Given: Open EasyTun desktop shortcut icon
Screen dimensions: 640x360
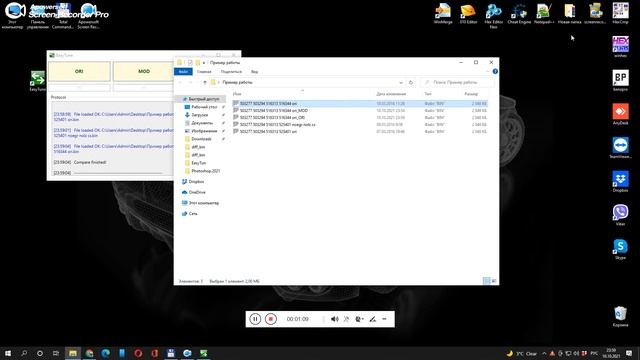Looking at the screenshot, I should [x=38, y=80].
